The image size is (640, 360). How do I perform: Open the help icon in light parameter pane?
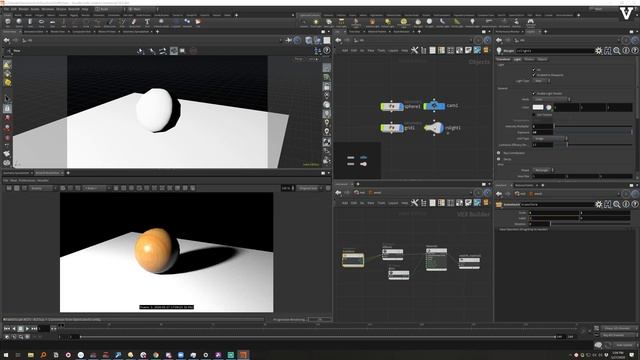[x=635, y=51]
